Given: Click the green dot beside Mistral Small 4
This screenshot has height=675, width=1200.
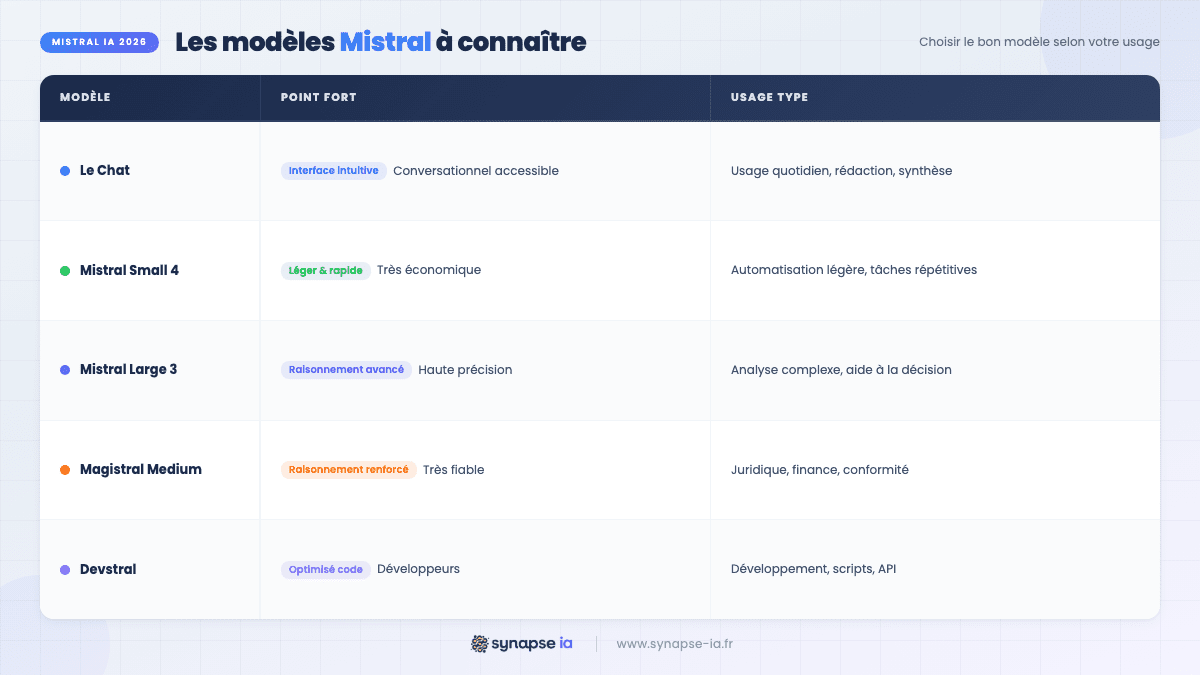Looking at the screenshot, I should coord(65,271).
